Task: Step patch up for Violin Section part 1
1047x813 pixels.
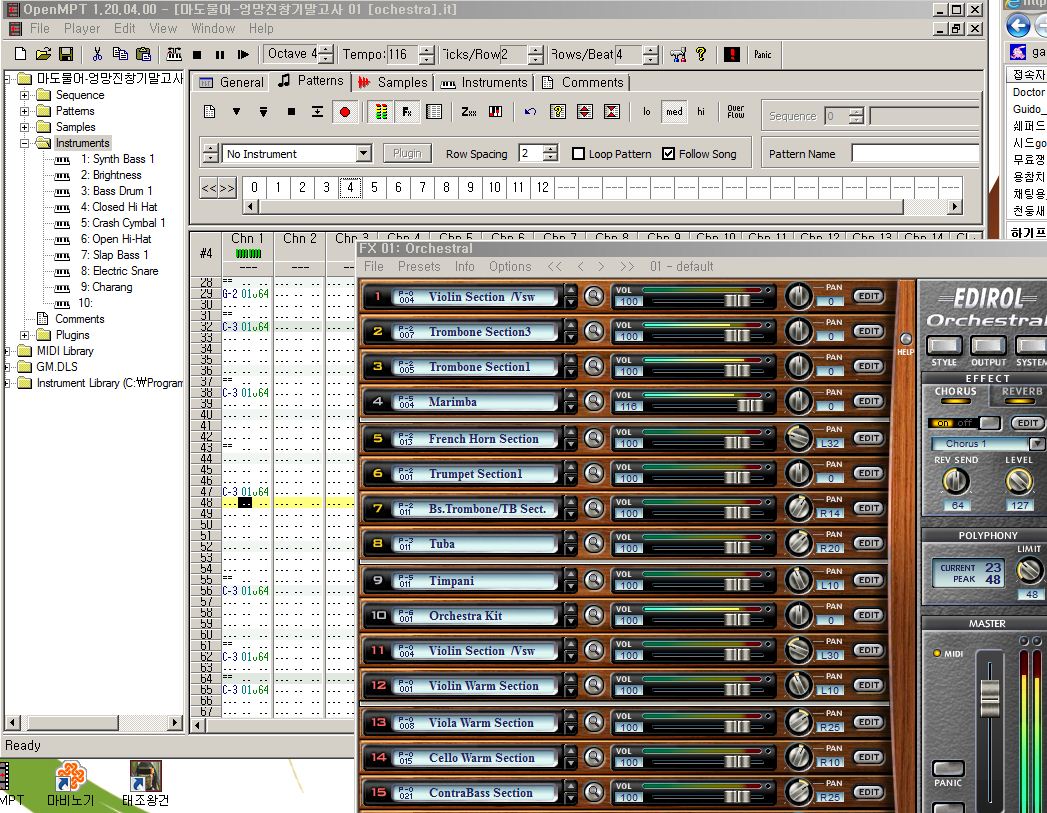Action: tap(570, 290)
